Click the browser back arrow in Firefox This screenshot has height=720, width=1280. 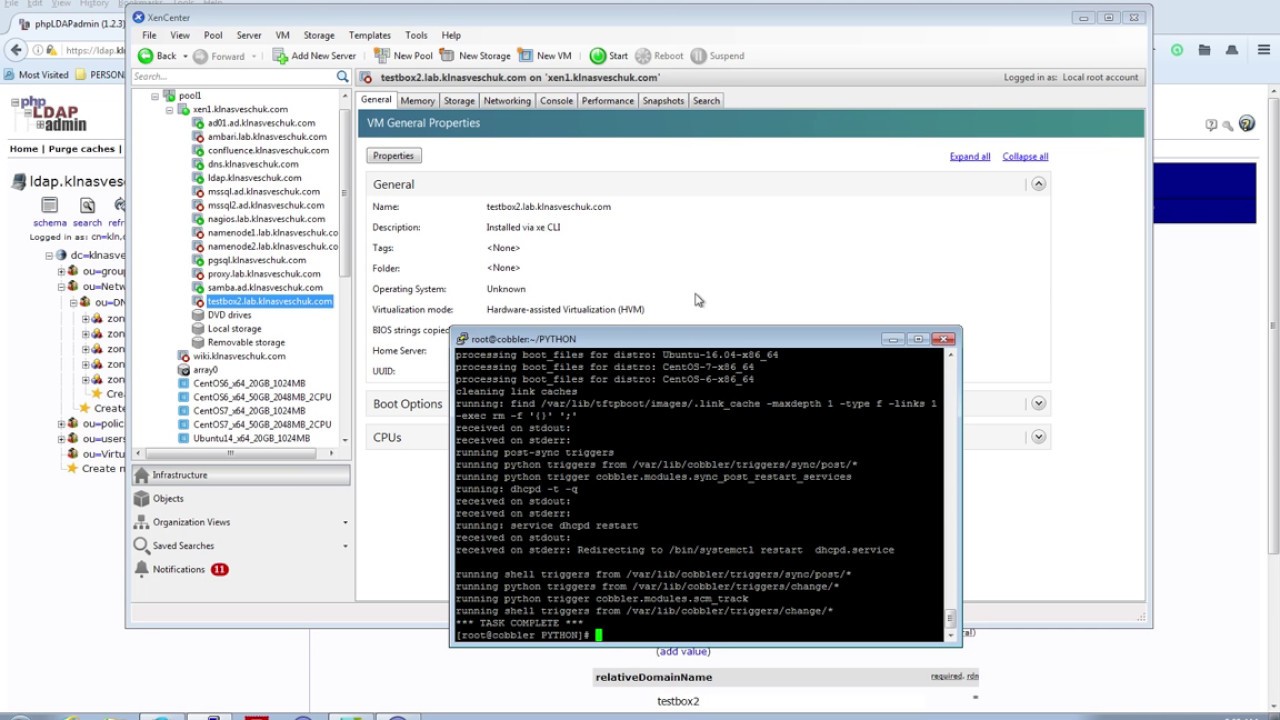pos(16,50)
